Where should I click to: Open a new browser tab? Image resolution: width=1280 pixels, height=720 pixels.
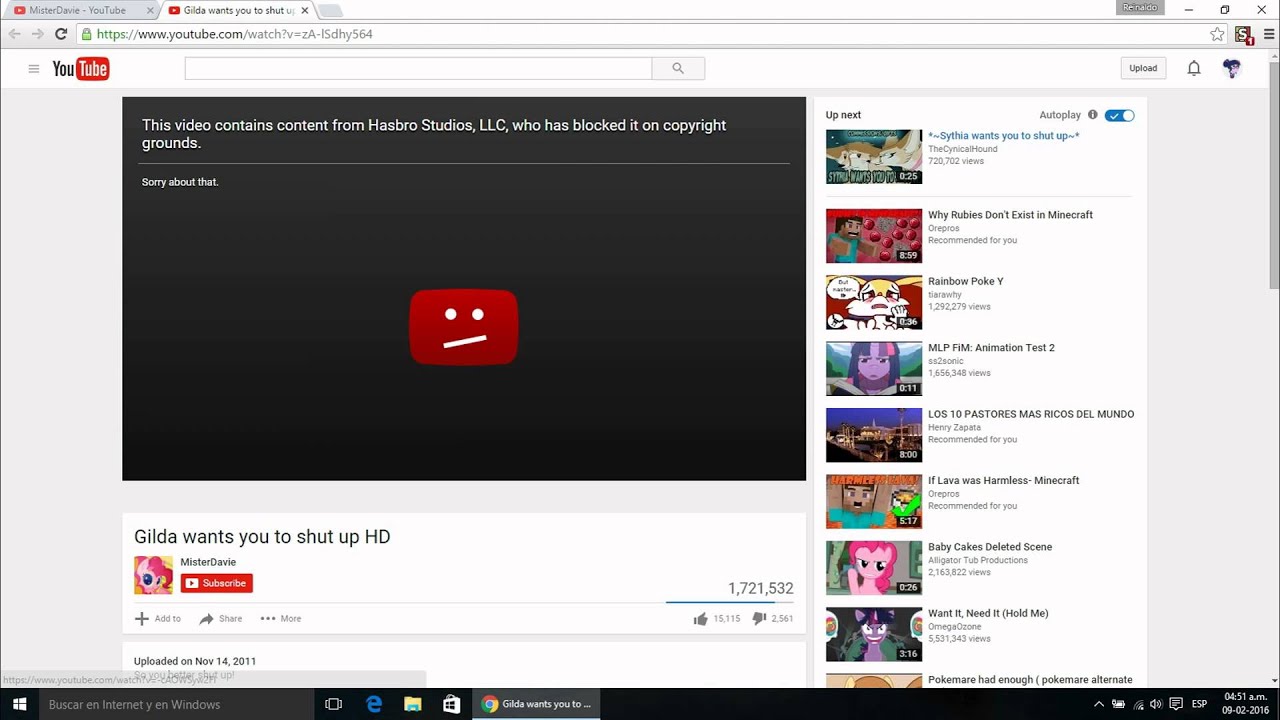pos(330,11)
